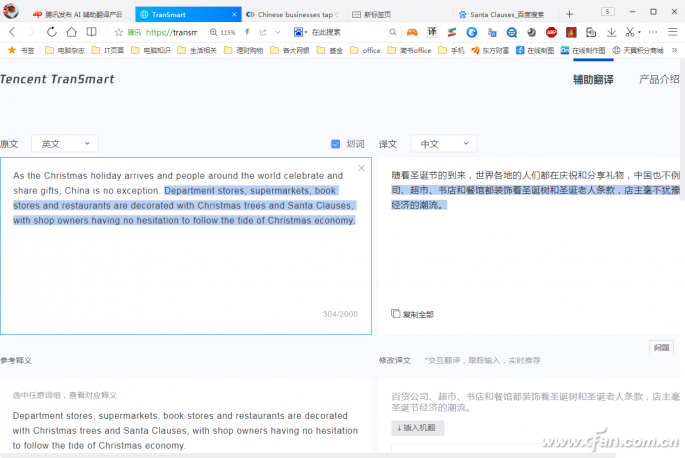Open a new tab with plus button
The image size is (685, 458).
[x=569, y=14]
